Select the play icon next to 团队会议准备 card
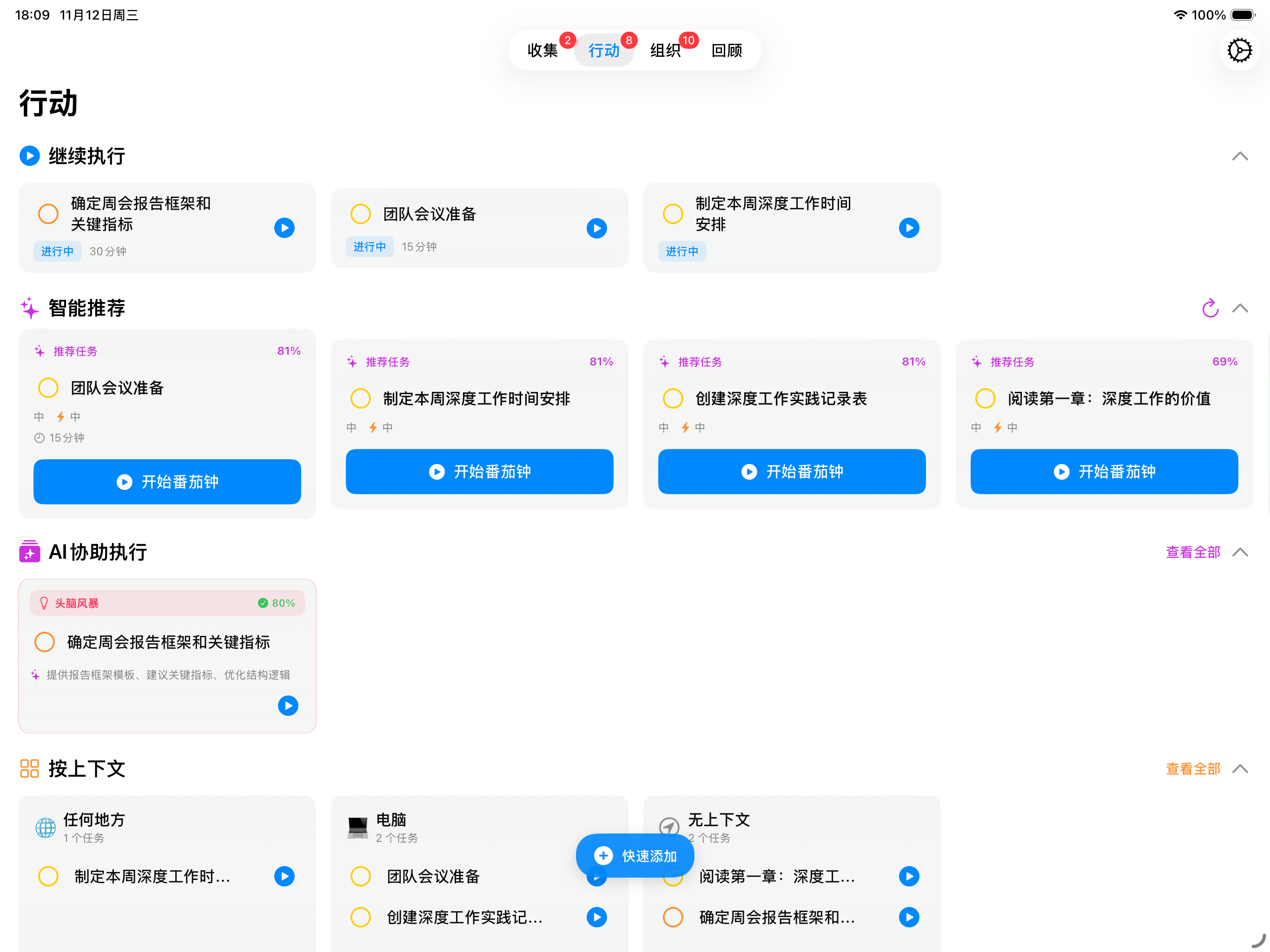 (x=597, y=227)
